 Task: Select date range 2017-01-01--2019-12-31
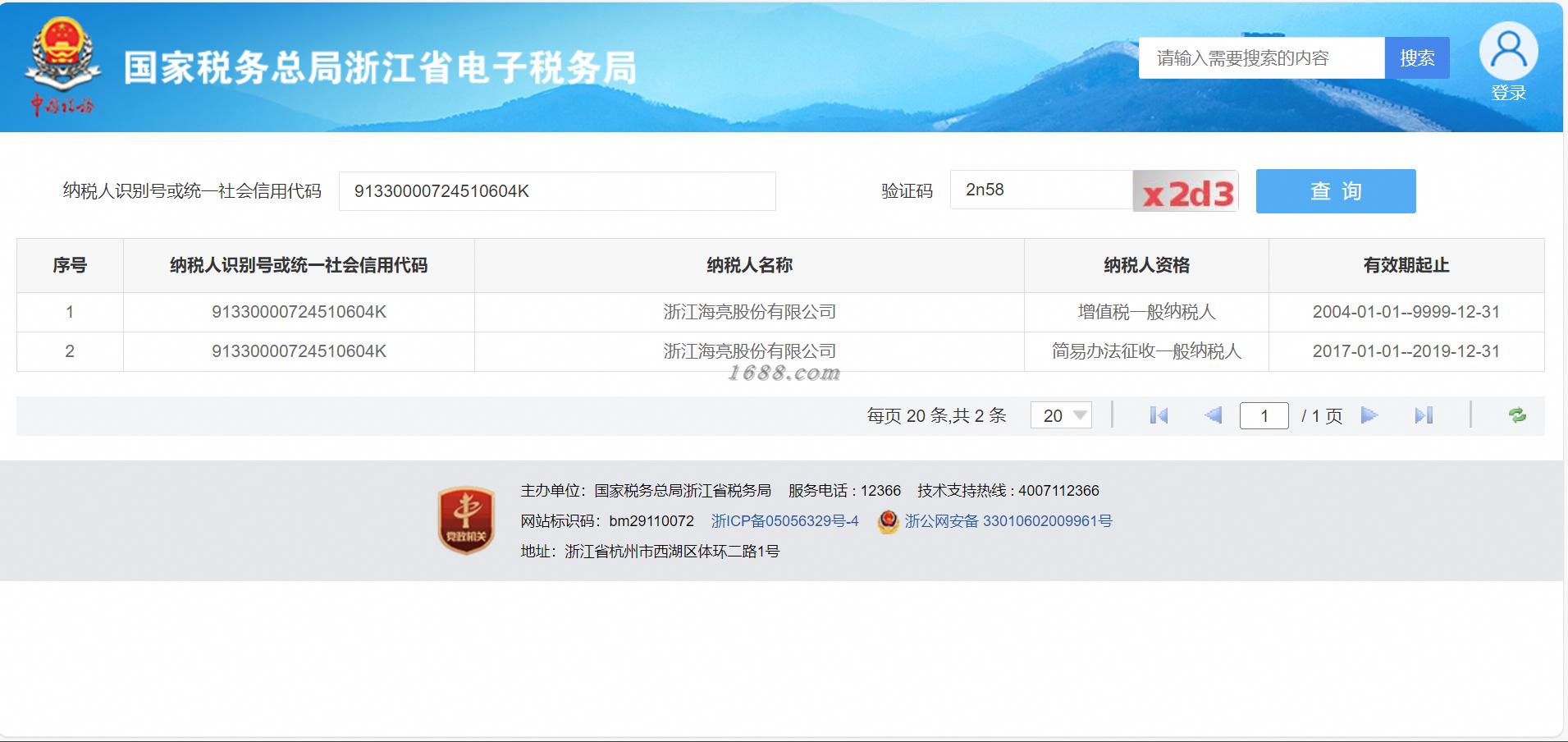[x=1406, y=351]
